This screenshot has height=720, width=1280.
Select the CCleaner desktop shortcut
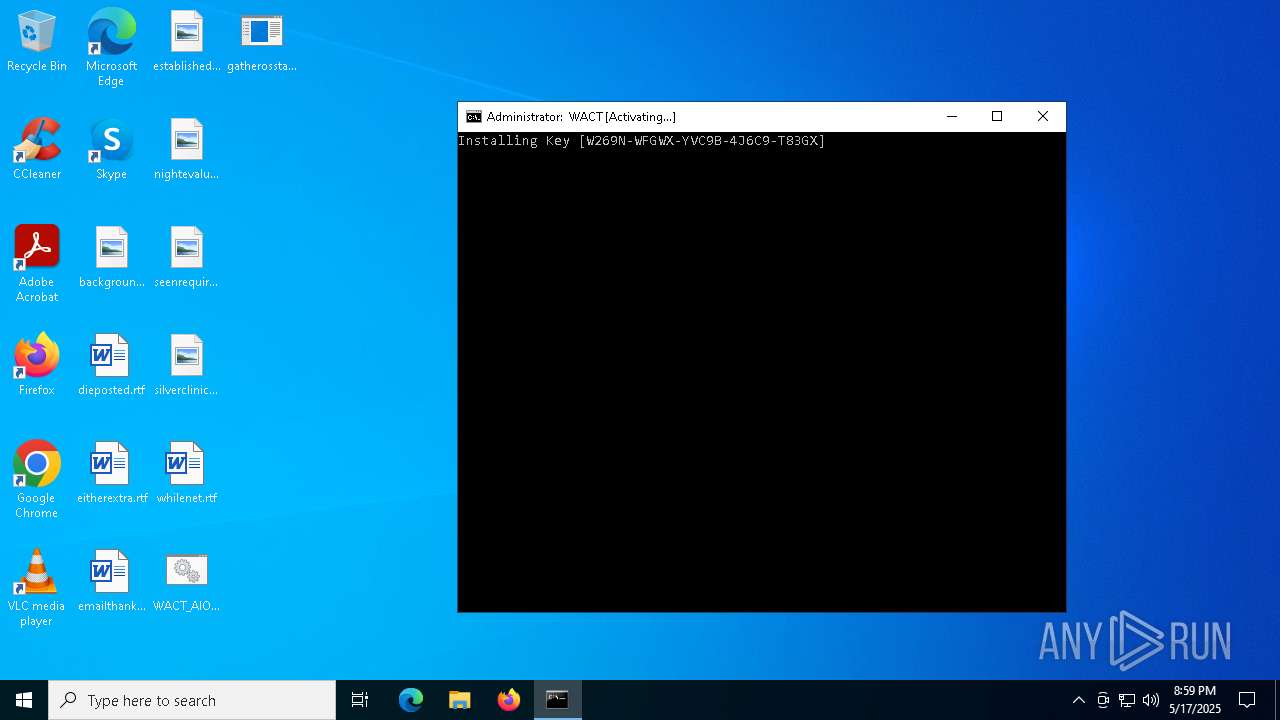coord(37,150)
